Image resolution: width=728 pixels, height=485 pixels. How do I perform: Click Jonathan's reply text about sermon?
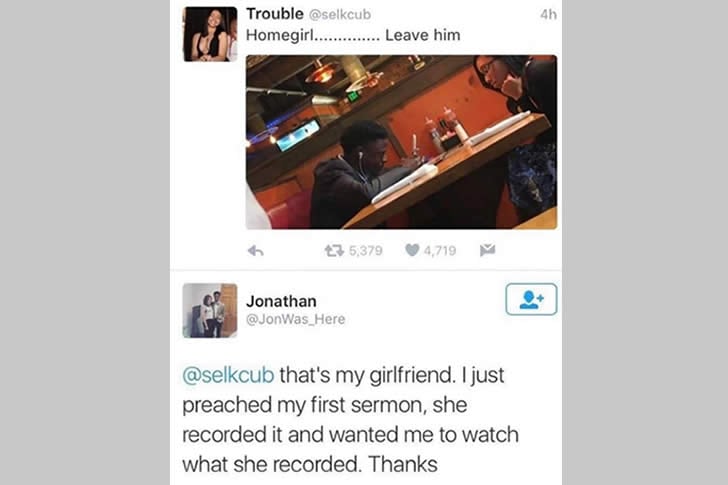351,420
